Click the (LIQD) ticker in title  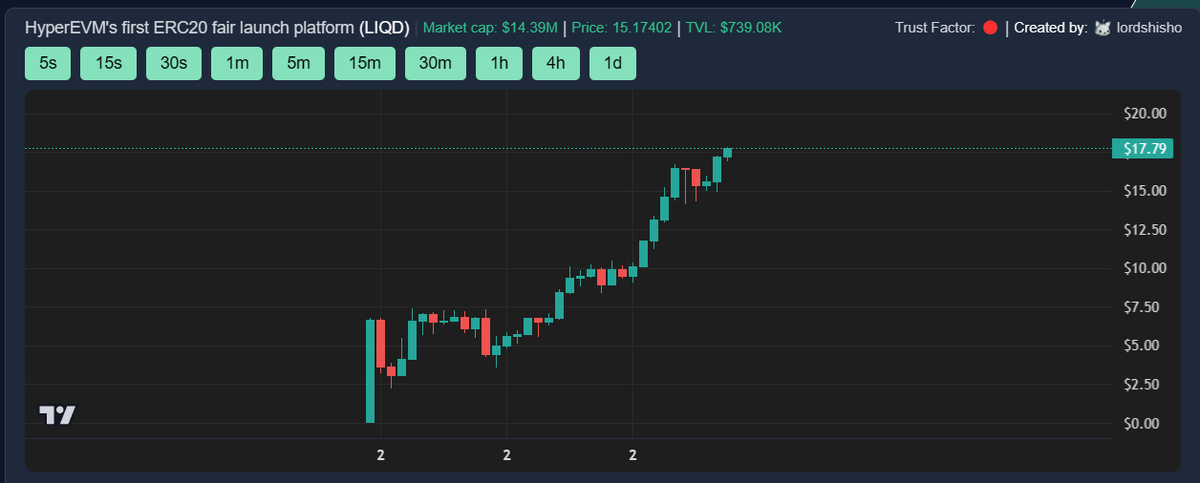(383, 28)
